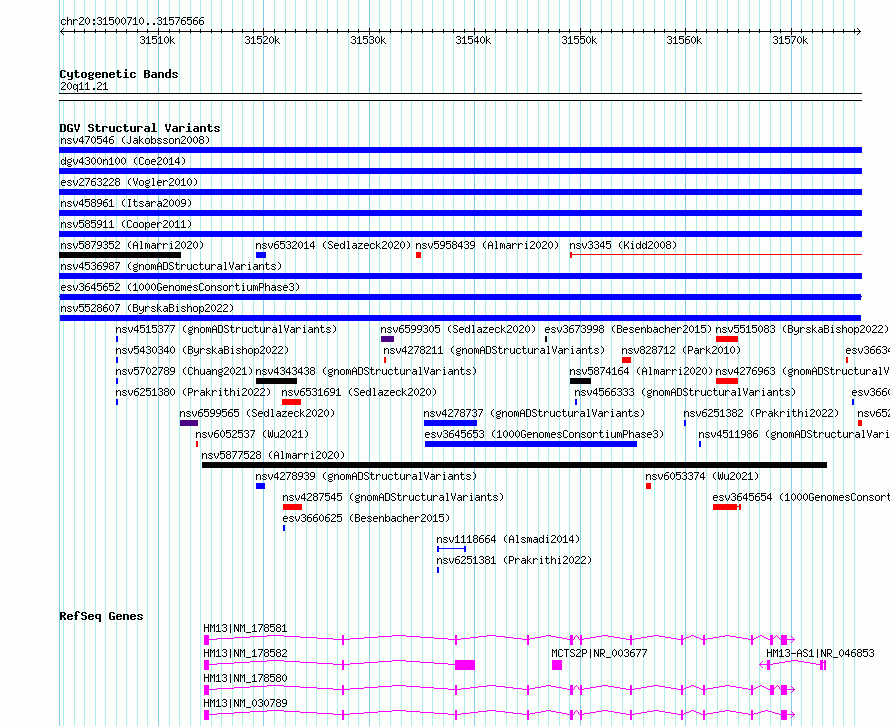This screenshot has height=726, width=890.
Task: Click the black bar of nsv5879352 (Almarri2020)
Action: (x=120, y=255)
